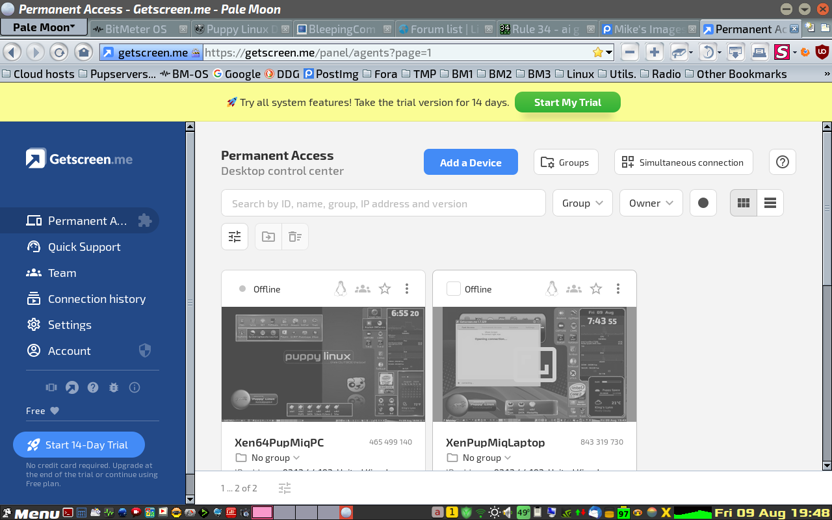This screenshot has height=520, width=832.
Task: Switch to list view of devices
Action: pyautogui.click(x=770, y=203)
